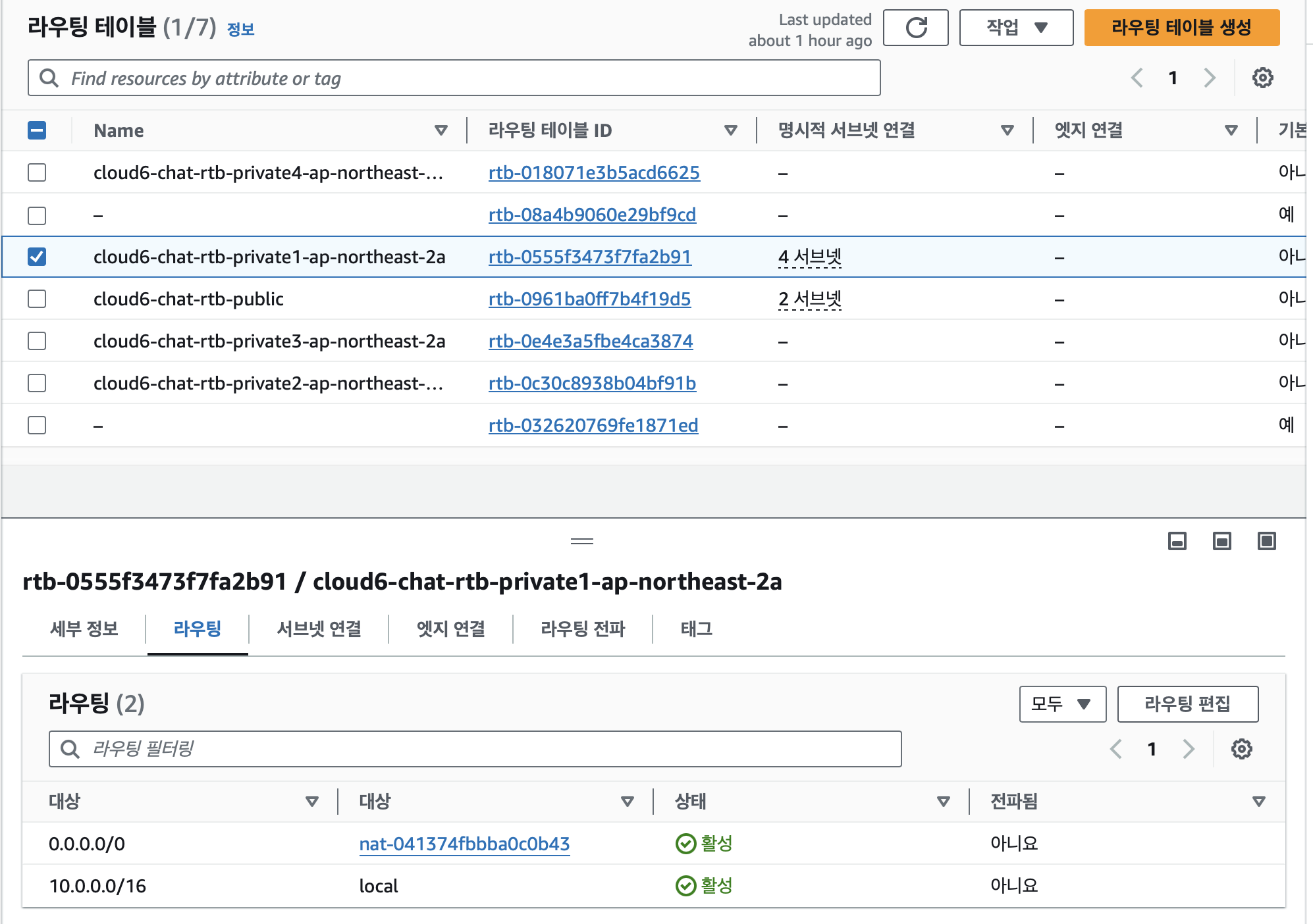Switch to the 서브넷 연결 tab
This screenshot has height=924, width=1313.
click(319, 629)
